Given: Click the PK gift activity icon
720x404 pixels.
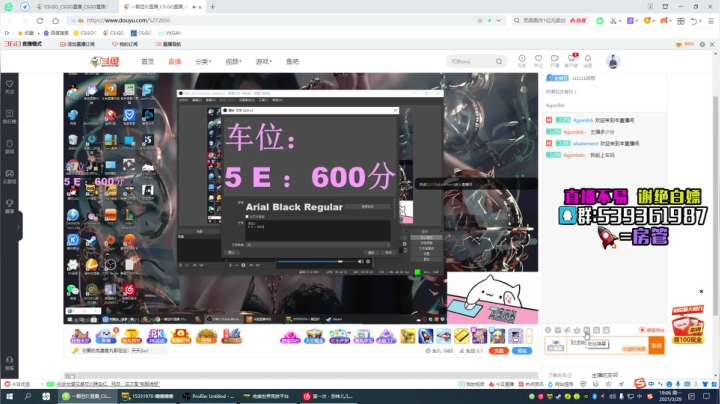Looking at the screenshot, I should point(156,336).
